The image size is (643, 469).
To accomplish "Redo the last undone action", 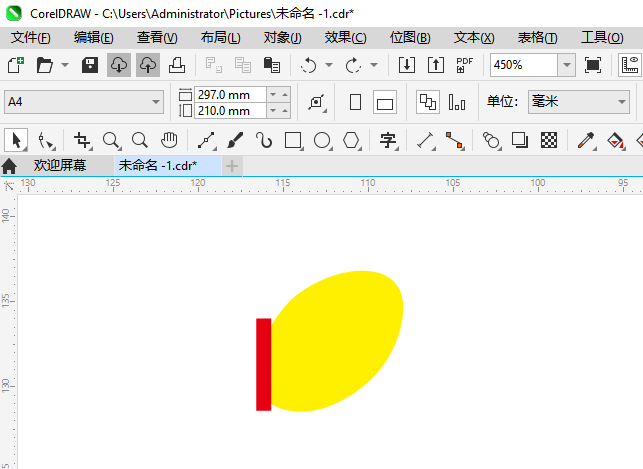I will pyautogui.click(x=353, y=65).
